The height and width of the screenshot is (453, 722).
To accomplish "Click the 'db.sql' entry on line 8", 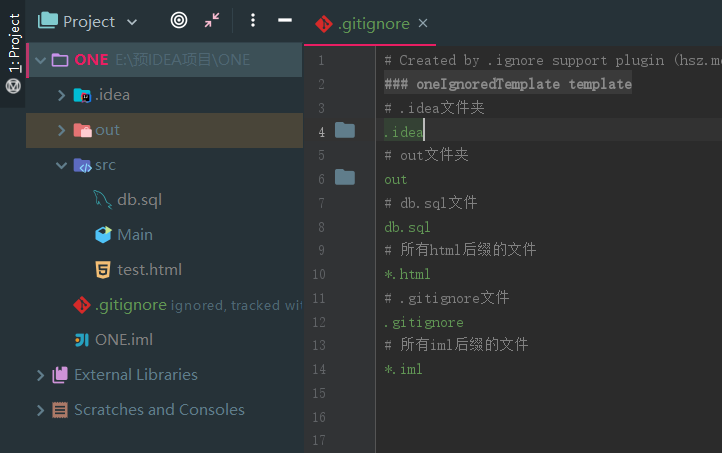I will [407, 227].
